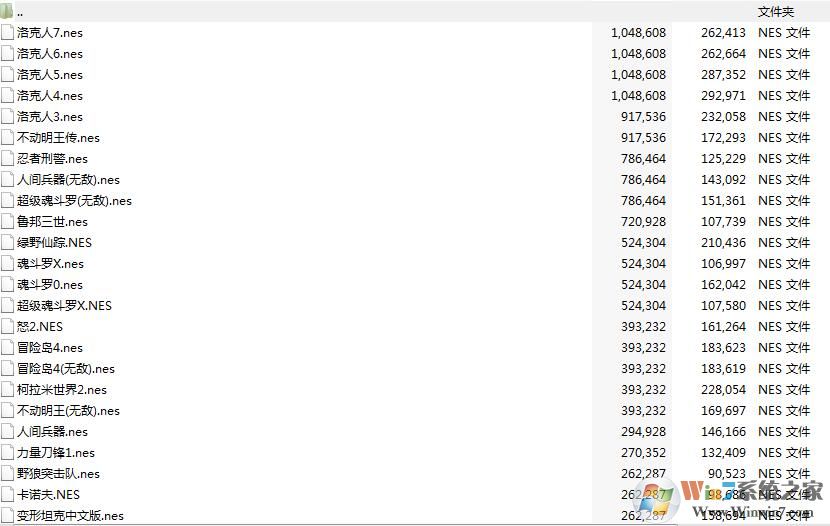Click the file icon next to 卡诺夫.NES

(x=7, y=494)
